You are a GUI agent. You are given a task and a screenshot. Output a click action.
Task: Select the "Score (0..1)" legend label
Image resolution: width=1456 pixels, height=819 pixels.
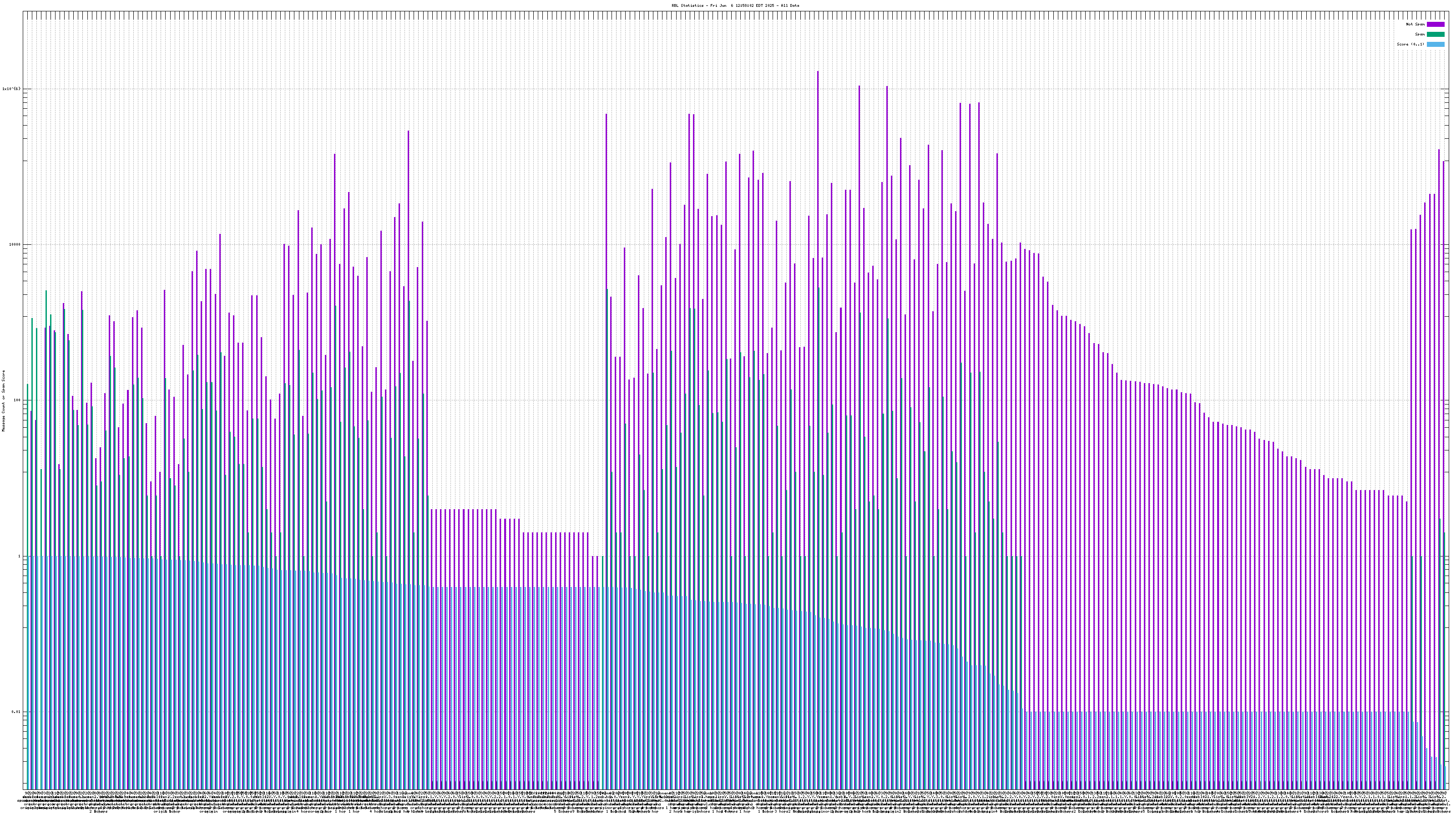coord(1410,44)
